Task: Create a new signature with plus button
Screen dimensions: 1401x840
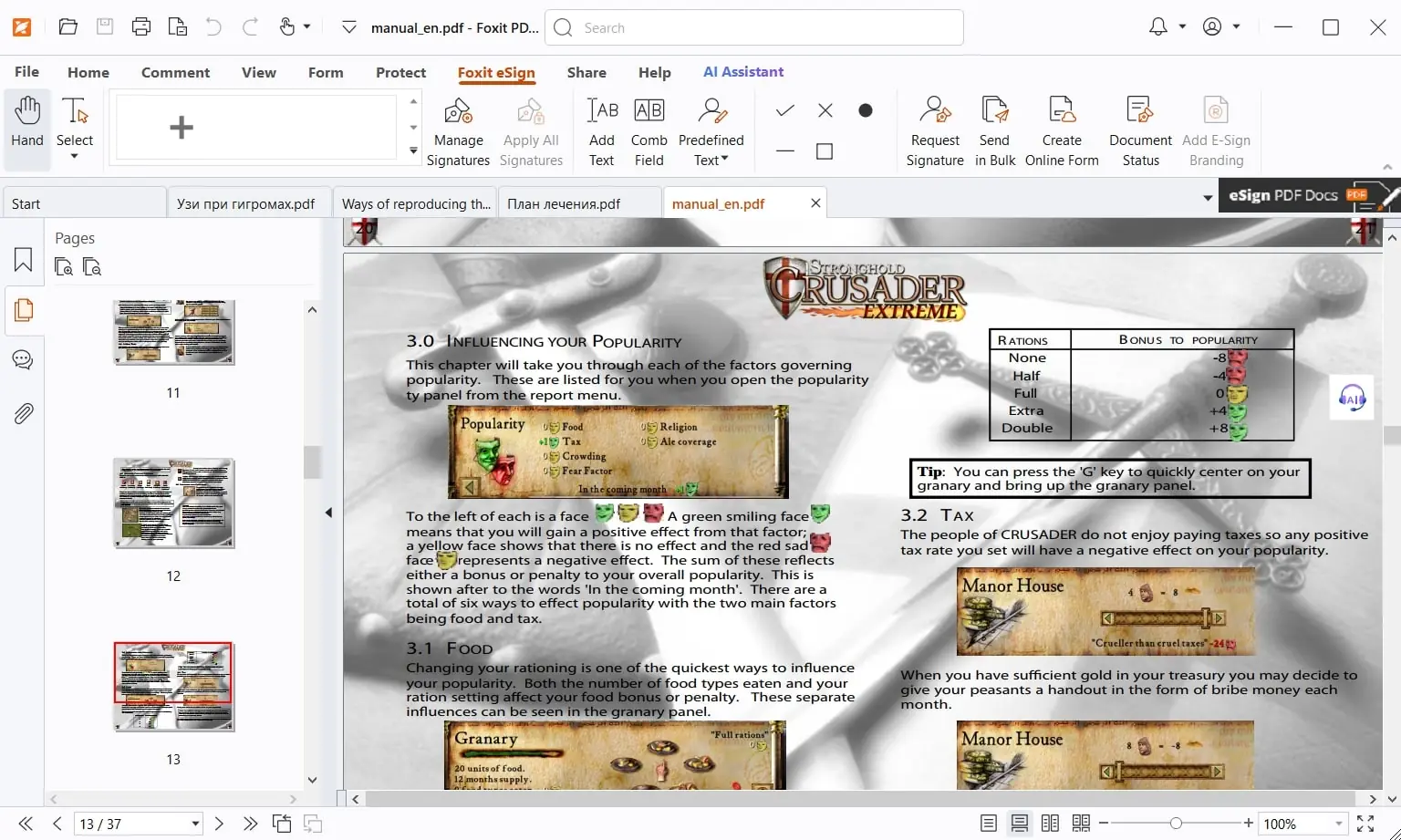Action: pos(182,128)
